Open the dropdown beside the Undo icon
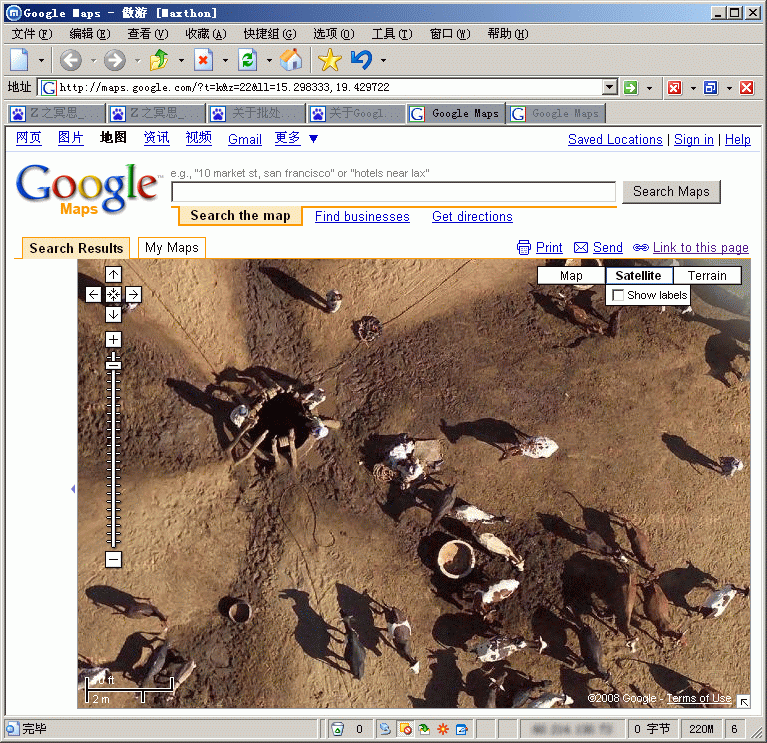Image resolution: width=767 pixels, height=743 pixels. click(x=384, y=61)
